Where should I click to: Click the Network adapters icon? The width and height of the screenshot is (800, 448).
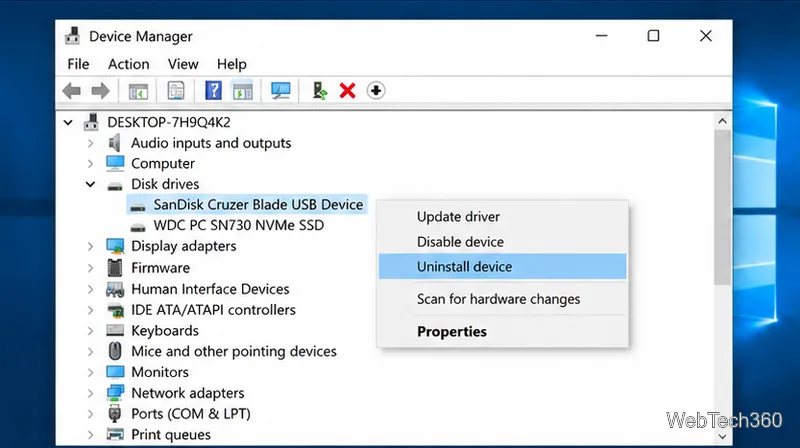click(x=115, y=393)
